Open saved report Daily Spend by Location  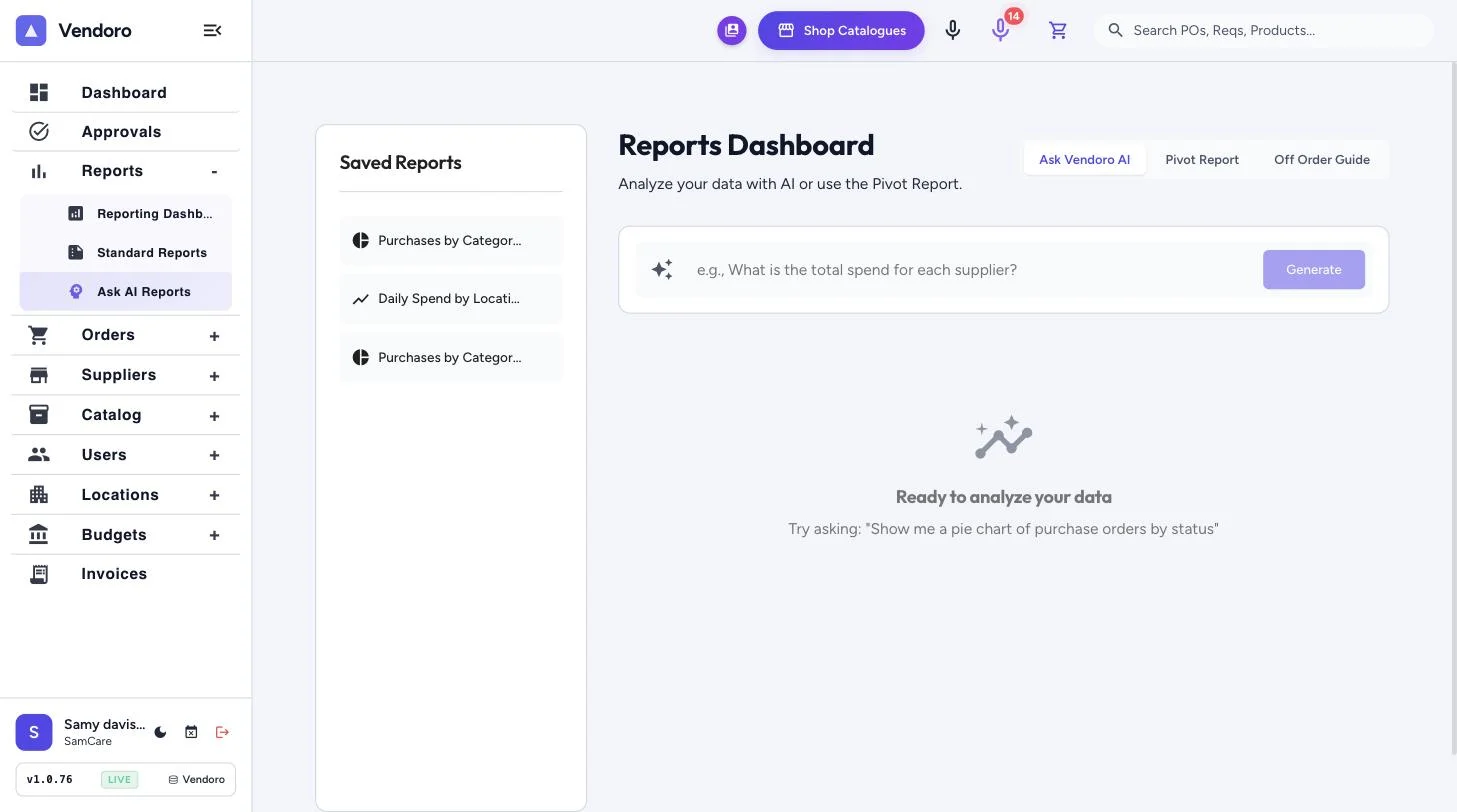451,299
